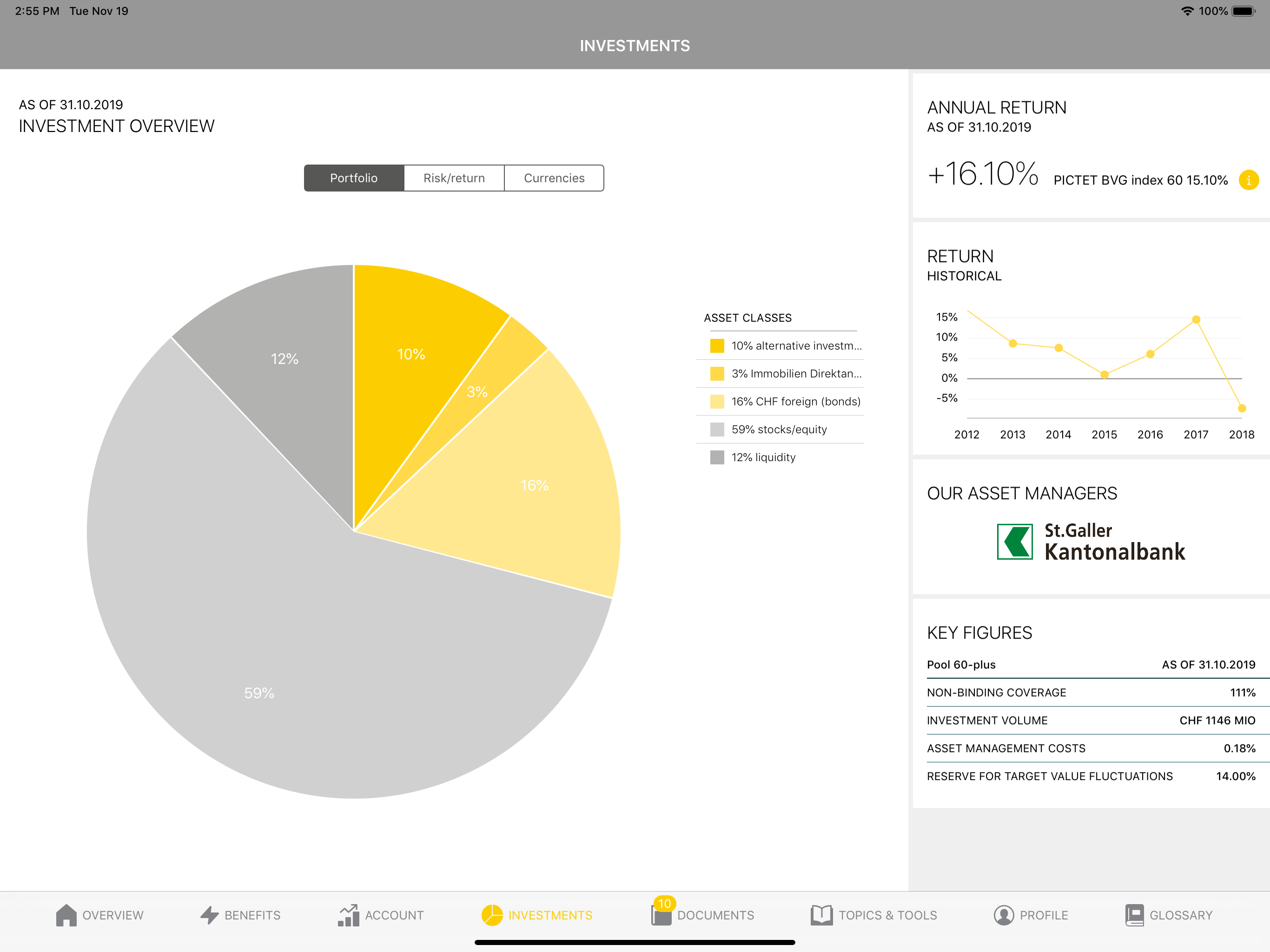
Task: Go to the BENEFITS tab label
Action: point(252,915)
